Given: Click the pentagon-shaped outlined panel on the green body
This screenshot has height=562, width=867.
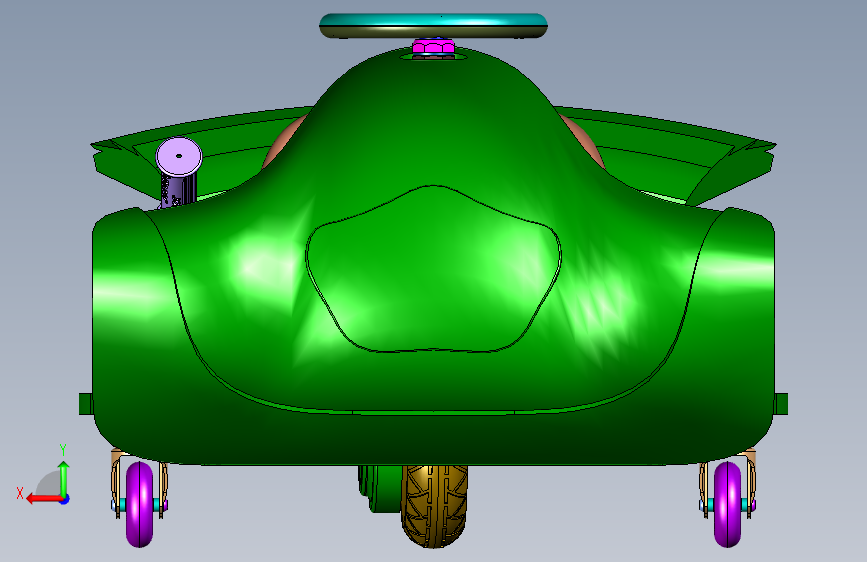Looking at the screenshot, I should 434,270.
